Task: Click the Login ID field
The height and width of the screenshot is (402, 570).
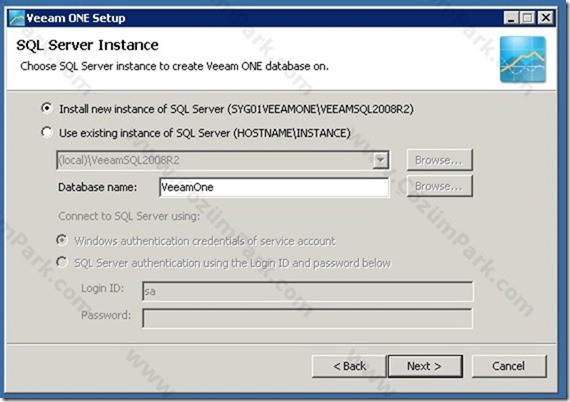Action: coord(308,291)
